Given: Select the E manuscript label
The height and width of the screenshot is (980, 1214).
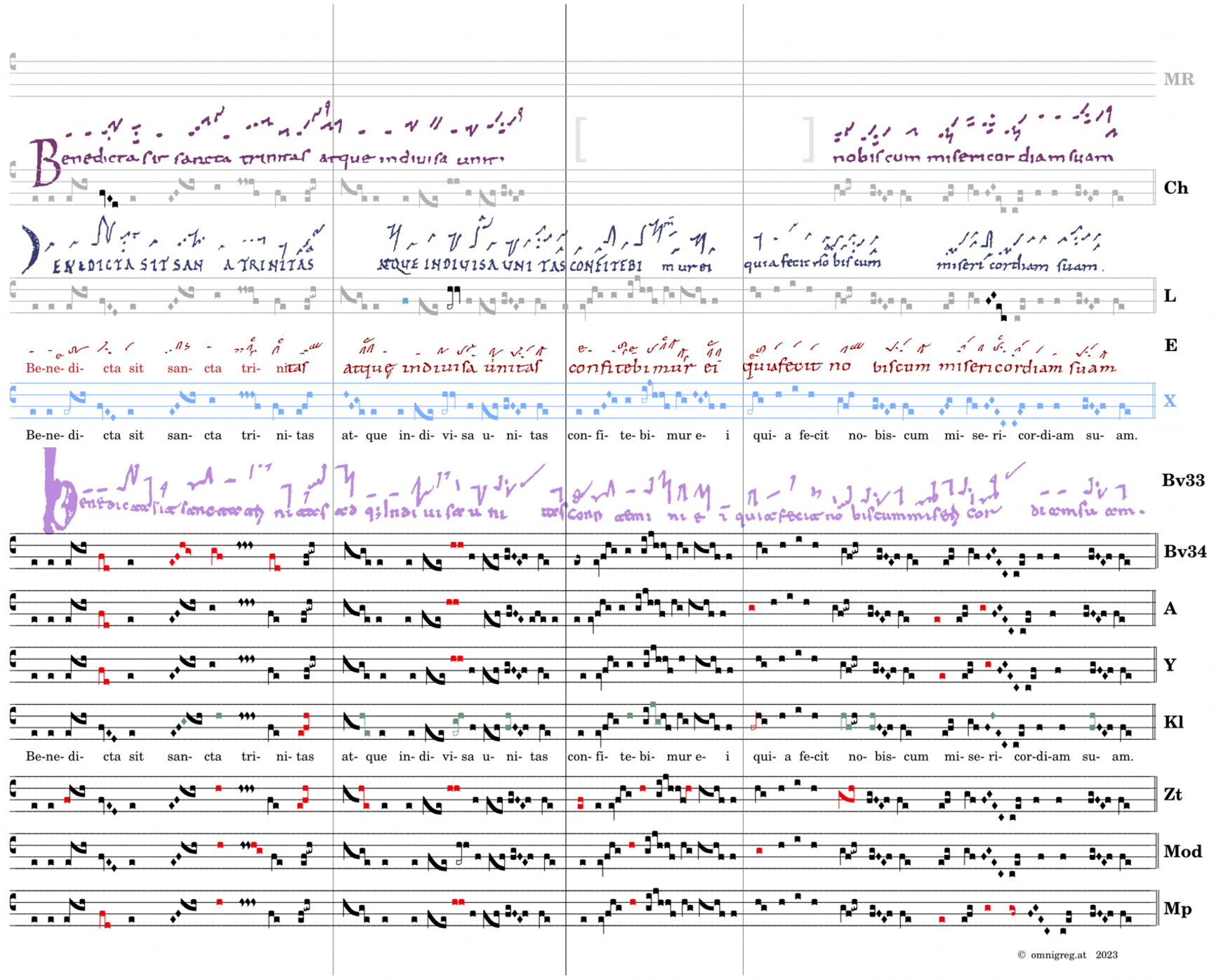Looking at the screenshot, I should point(1170,345).
